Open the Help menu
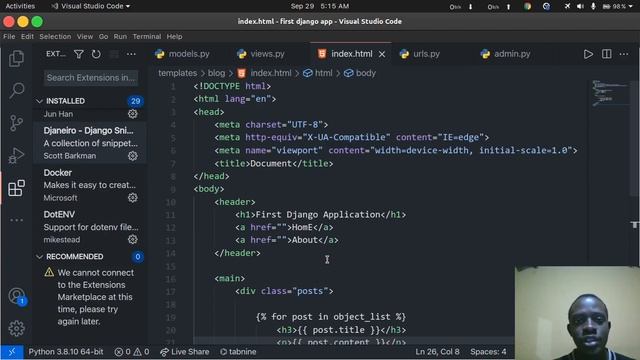The width and height of the screenshot is (640, 360). (x=174, y=37)
